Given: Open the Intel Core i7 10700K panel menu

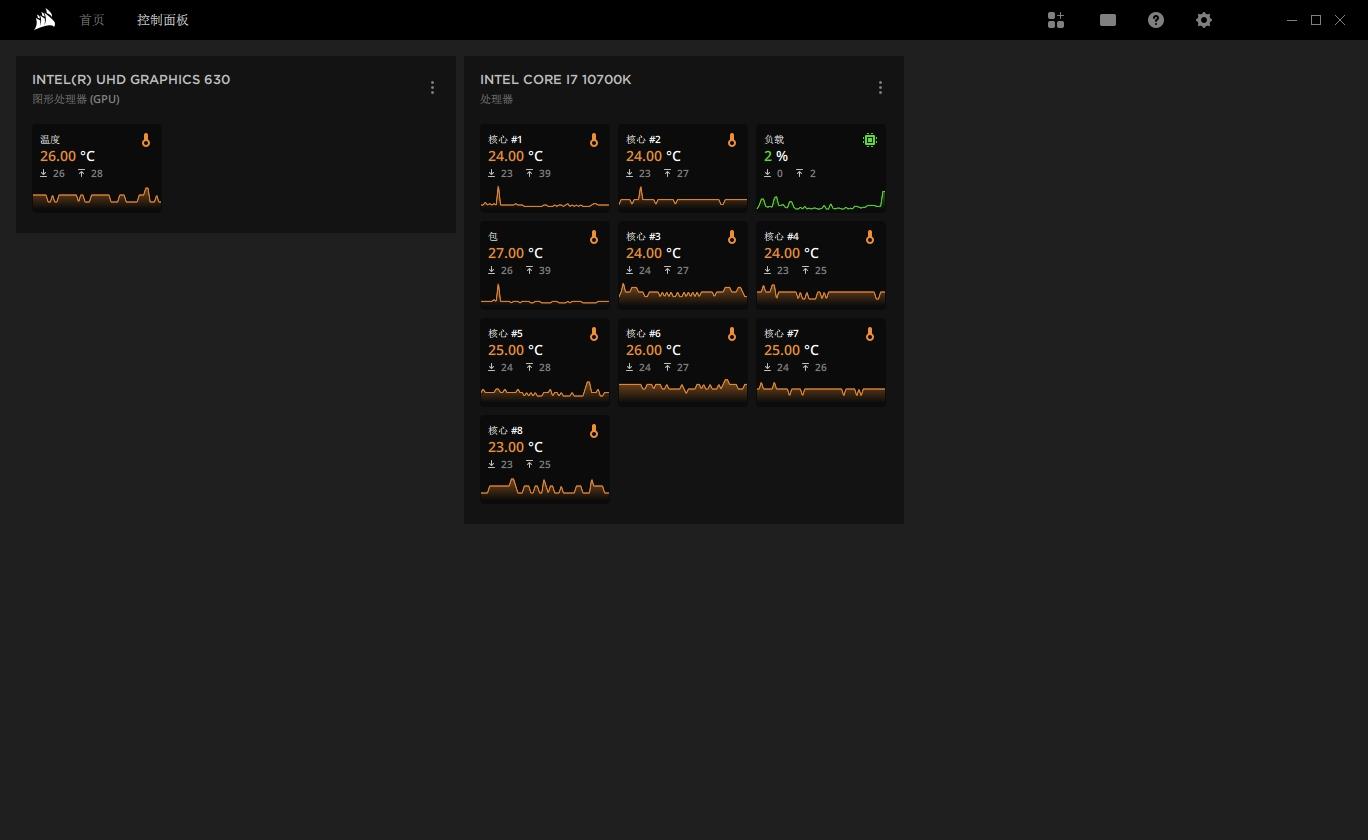Looking at the screenshot, I should tap(880, 88).
